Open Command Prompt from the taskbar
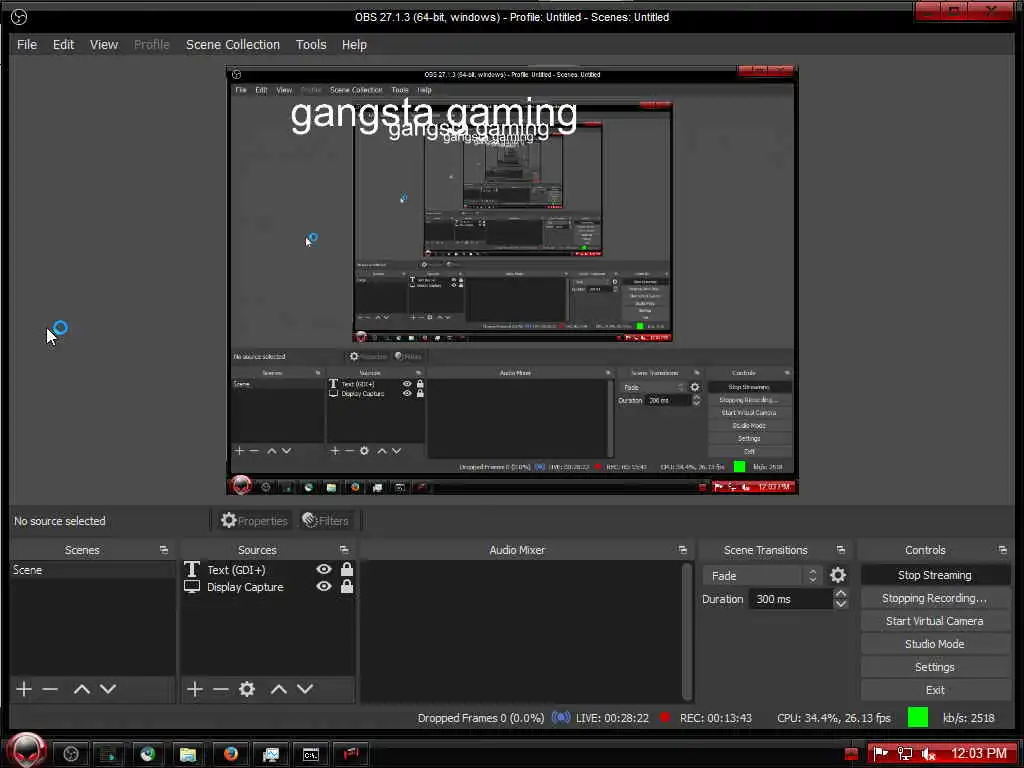Screen dimensions: 1024x768 (311, 754)
